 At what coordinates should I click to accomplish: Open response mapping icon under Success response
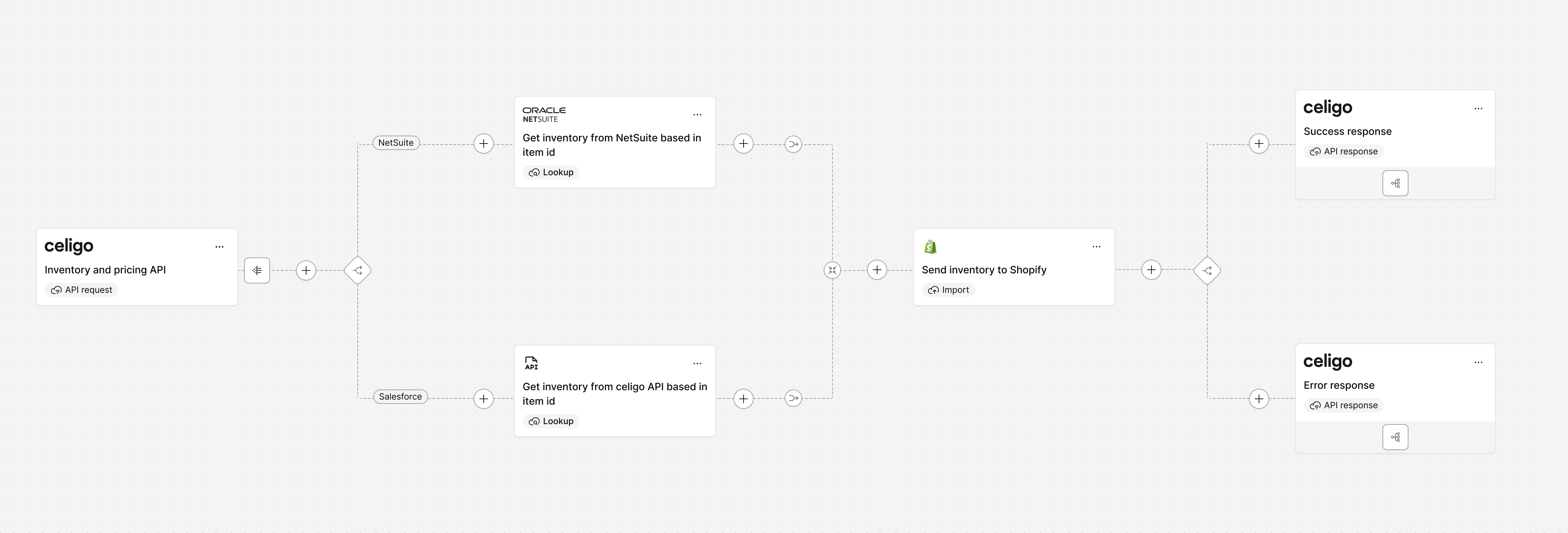(1395, 183)
